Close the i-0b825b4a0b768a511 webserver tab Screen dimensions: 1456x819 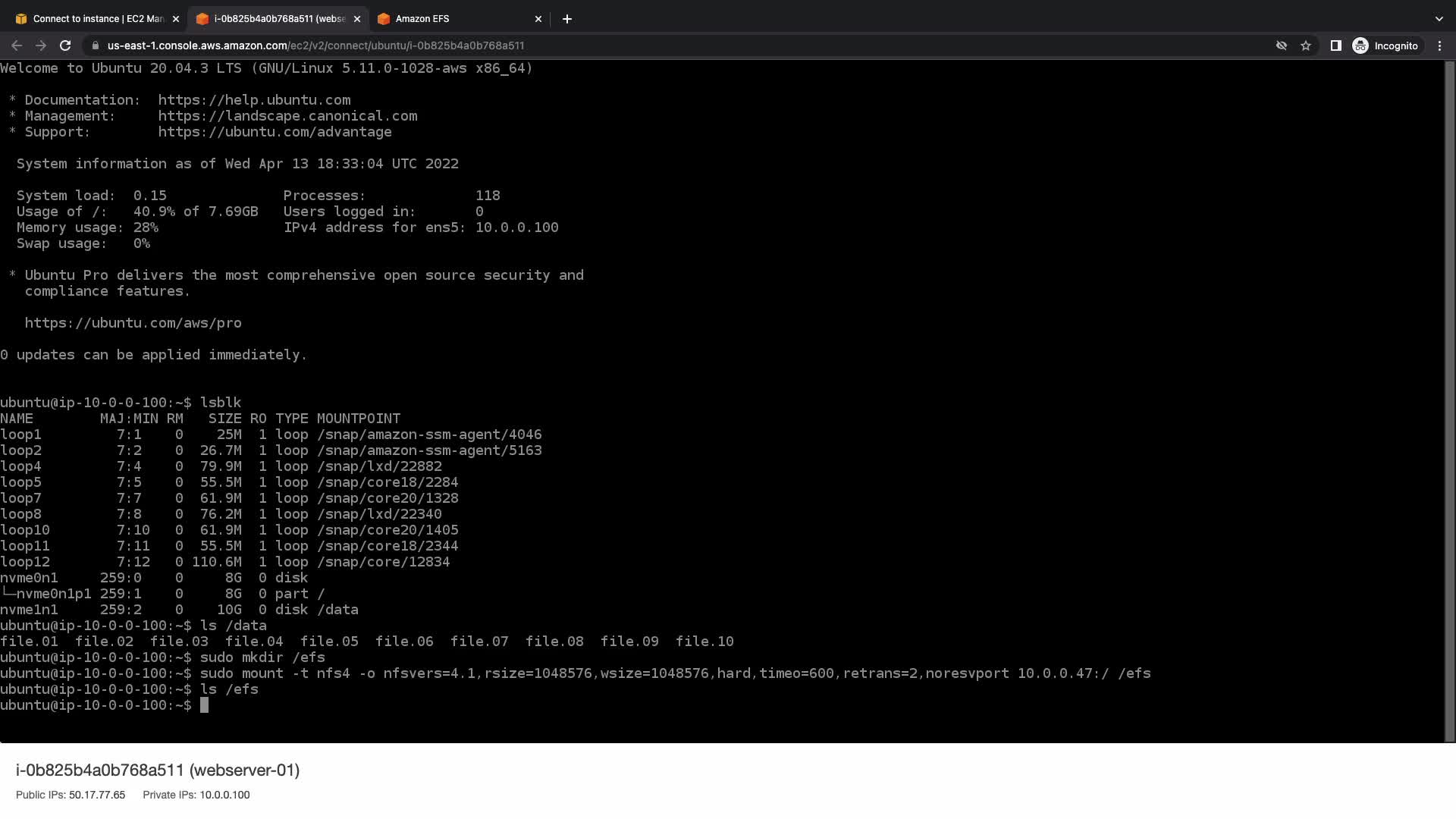coord(357,19)
